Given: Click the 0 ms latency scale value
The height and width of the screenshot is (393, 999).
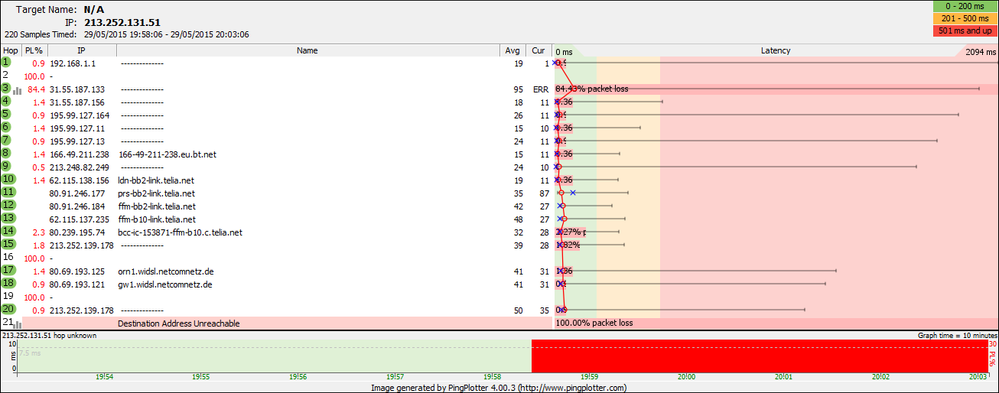Looking at the screenshot, I should point(564,52).
